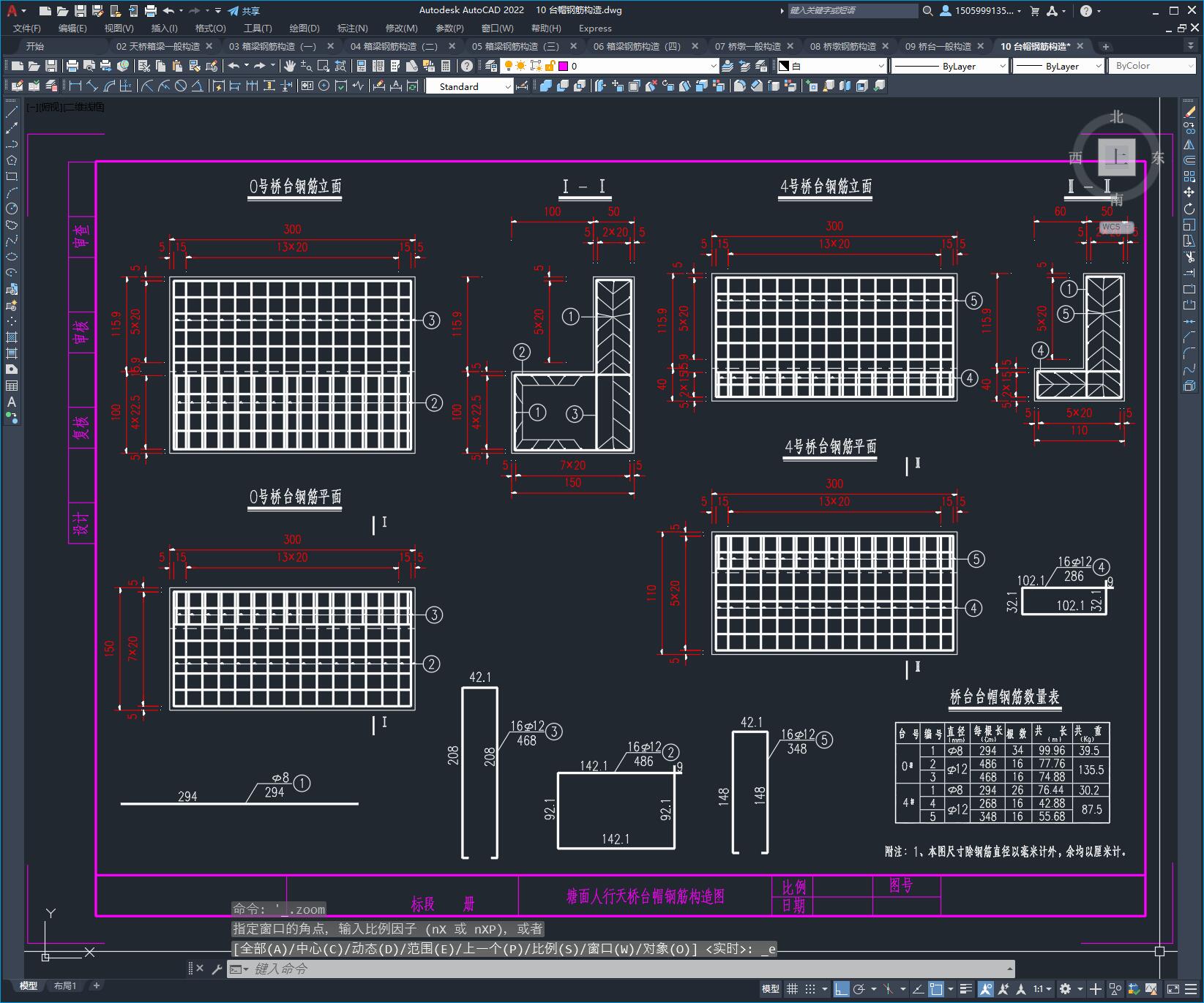Toggle the drawing grid display in status bar
1204x1003 pixels.
pos(792,989)
